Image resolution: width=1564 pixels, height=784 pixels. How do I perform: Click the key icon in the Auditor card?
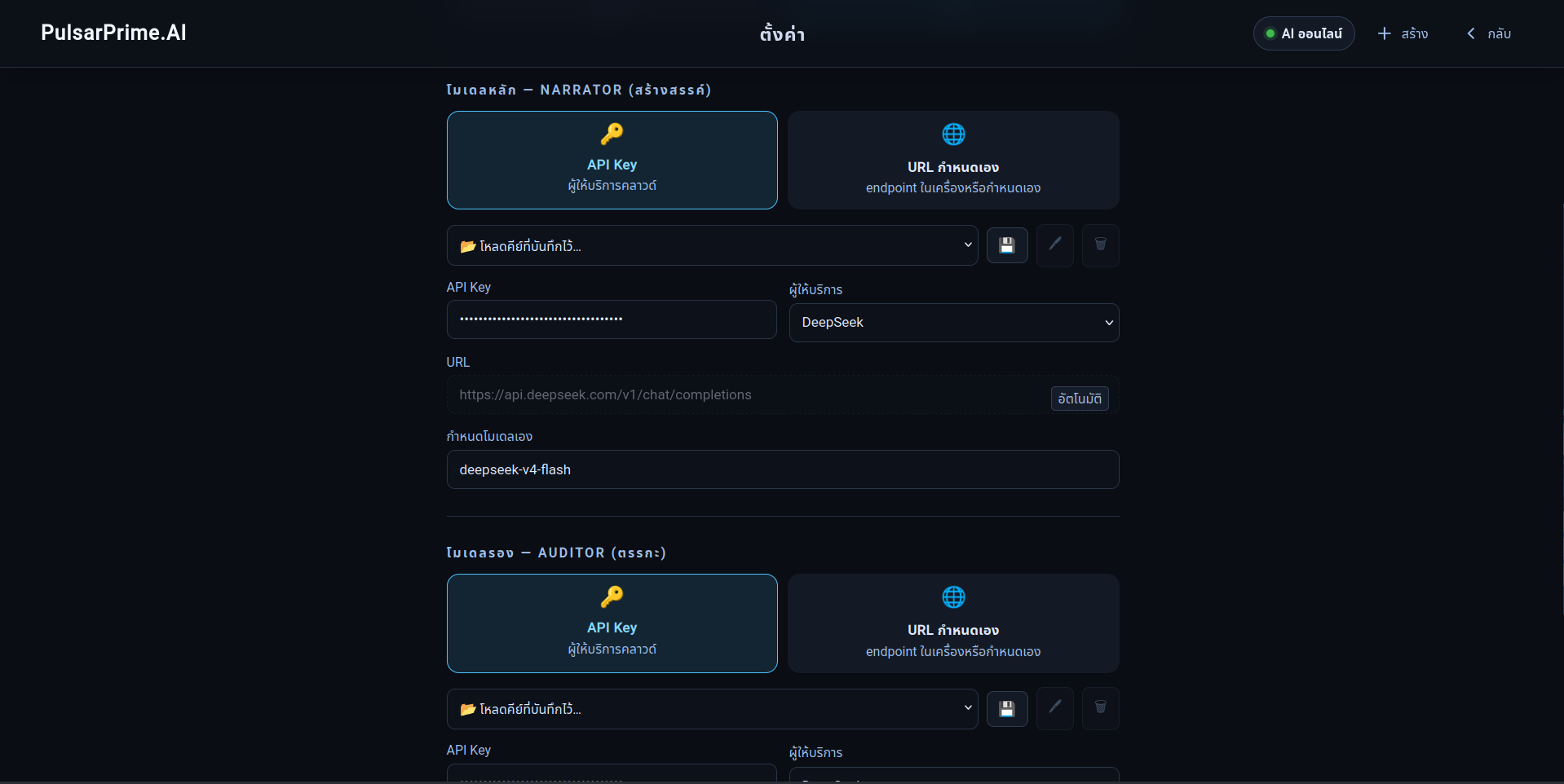(612, 597)
